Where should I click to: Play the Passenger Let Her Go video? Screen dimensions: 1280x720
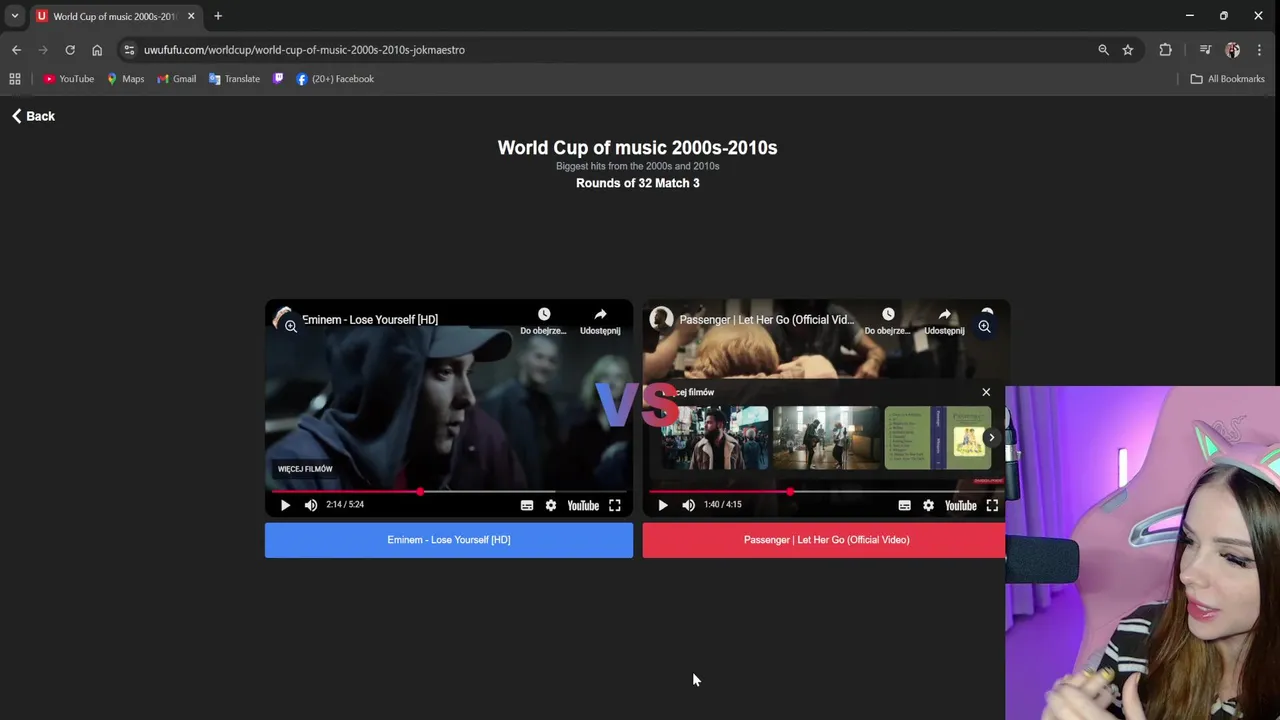[663, 505]
